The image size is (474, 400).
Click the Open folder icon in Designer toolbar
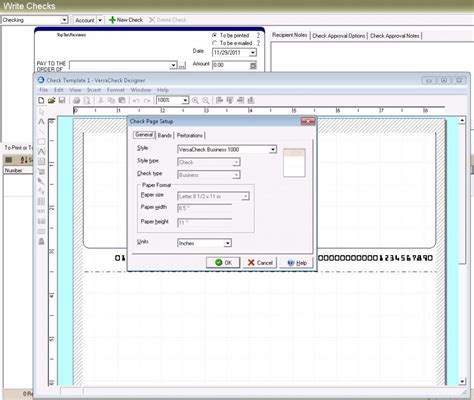51,100
